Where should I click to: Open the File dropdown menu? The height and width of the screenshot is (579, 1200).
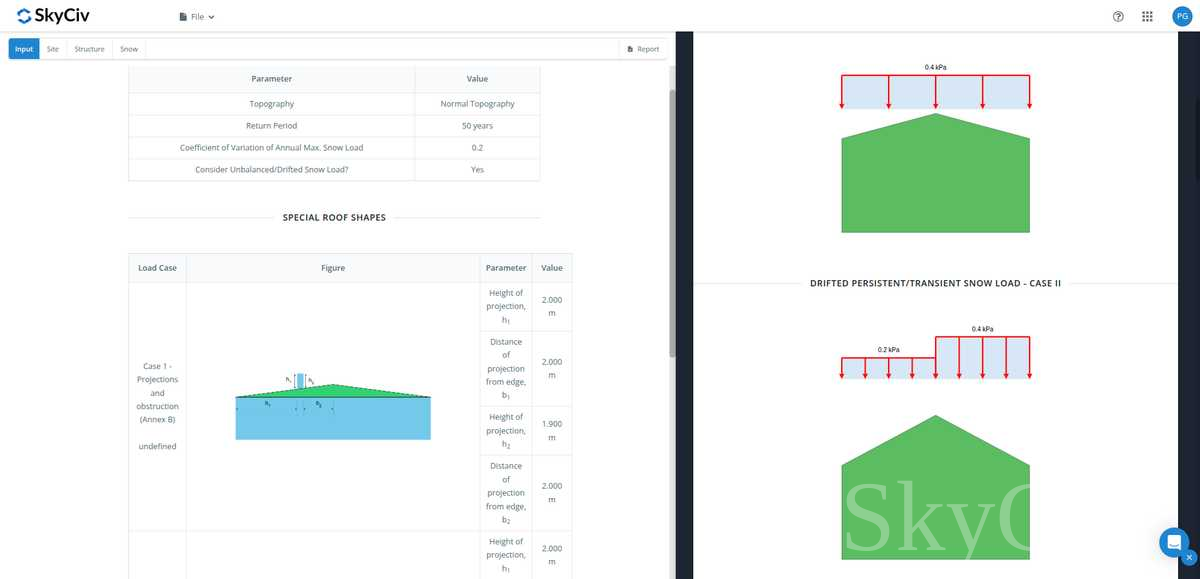coord(197,17)
